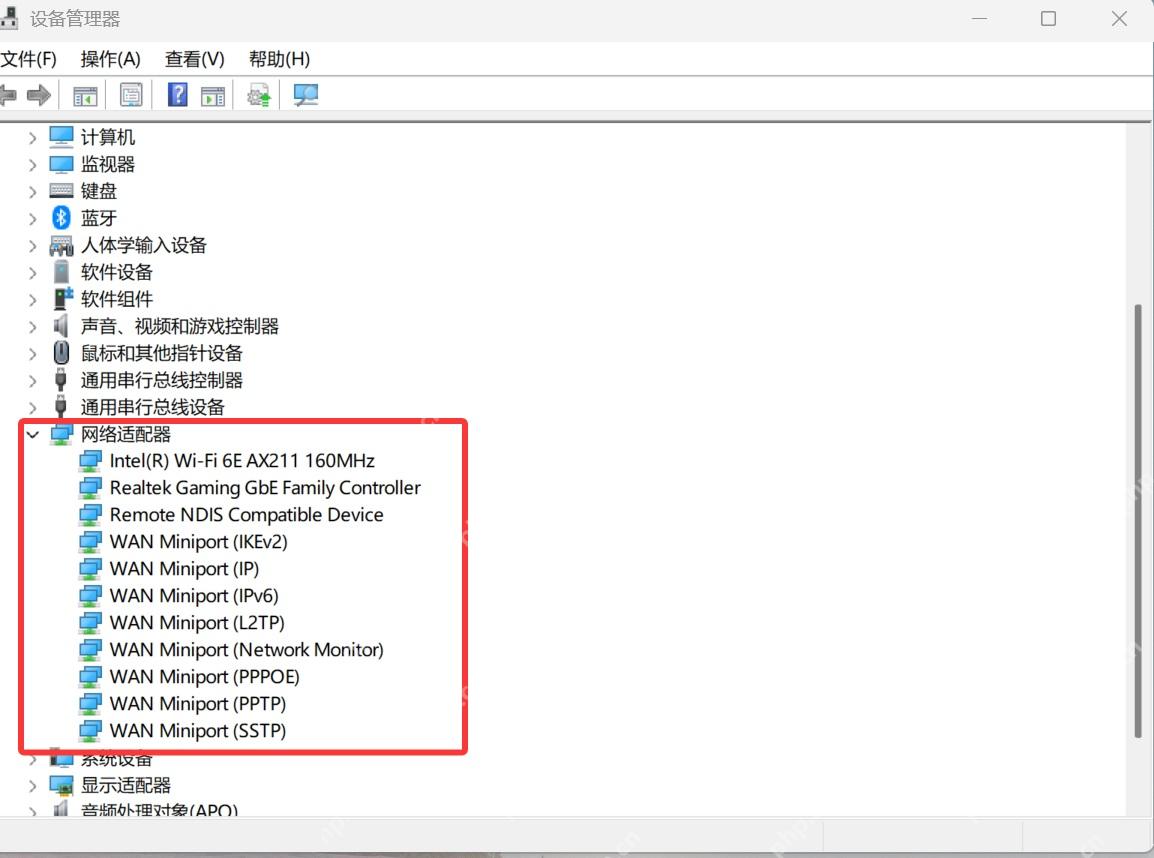Viewport: 1154px width, 858px height.
Task: Open the 帮助(H) menu
Action: coord(279,59)
